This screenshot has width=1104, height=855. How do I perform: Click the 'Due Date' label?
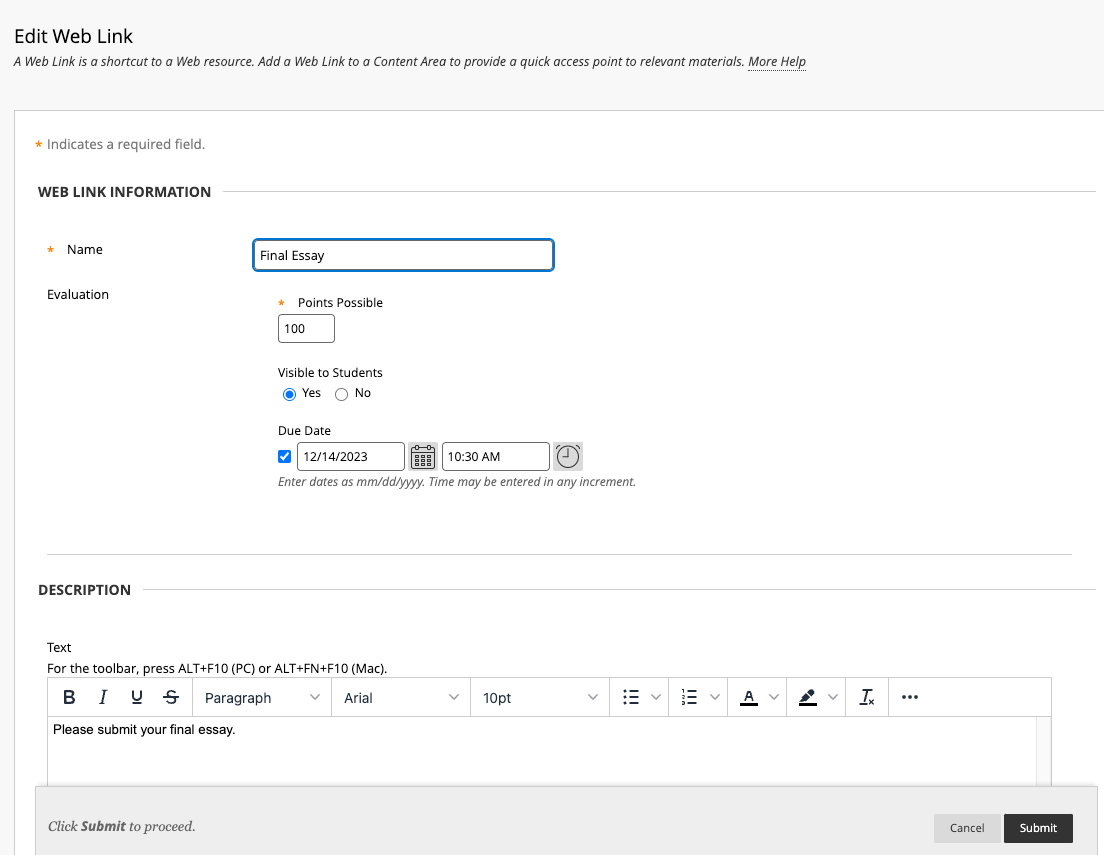pos(304,430)
